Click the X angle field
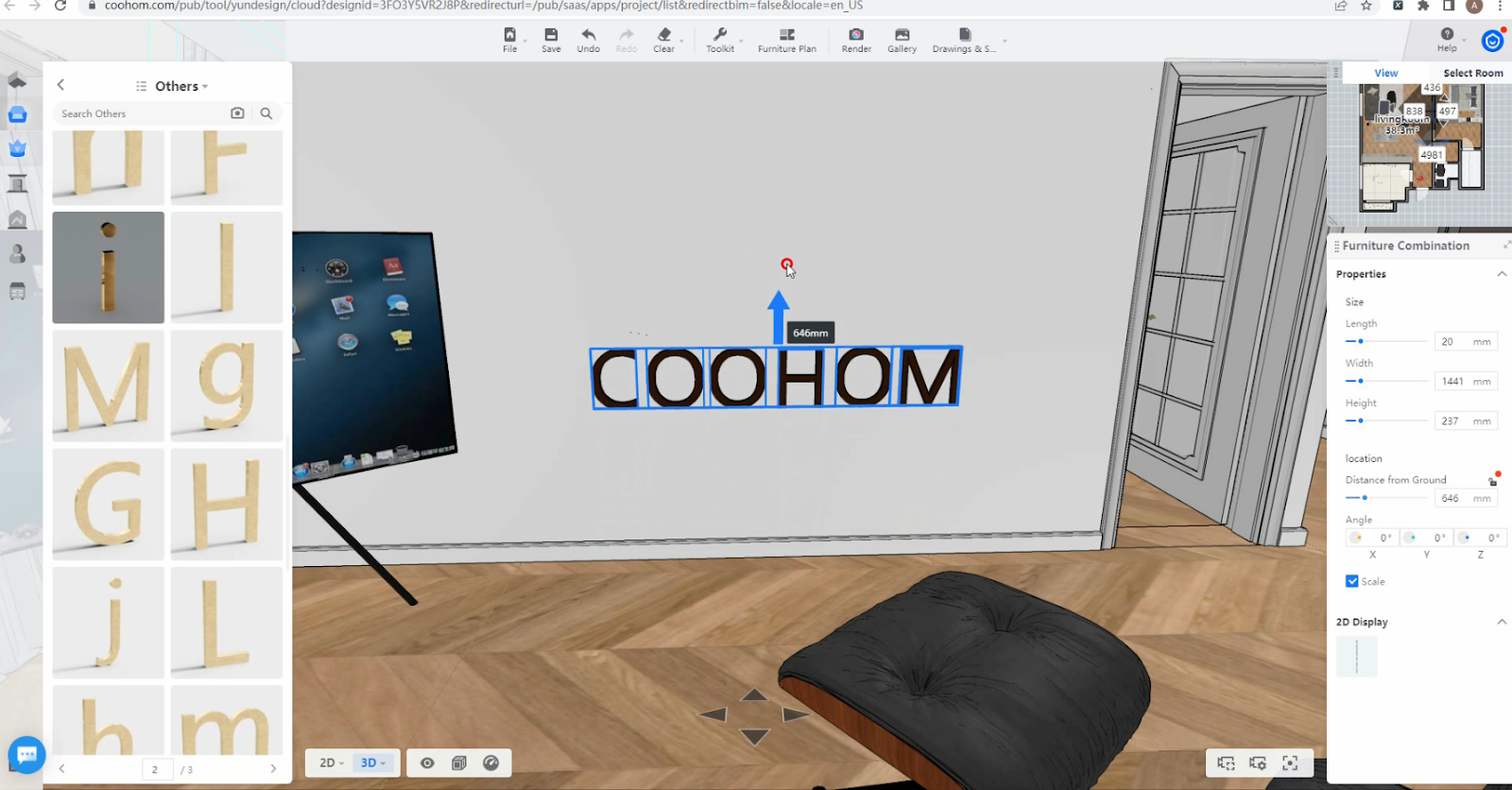 click(1372, 538)
